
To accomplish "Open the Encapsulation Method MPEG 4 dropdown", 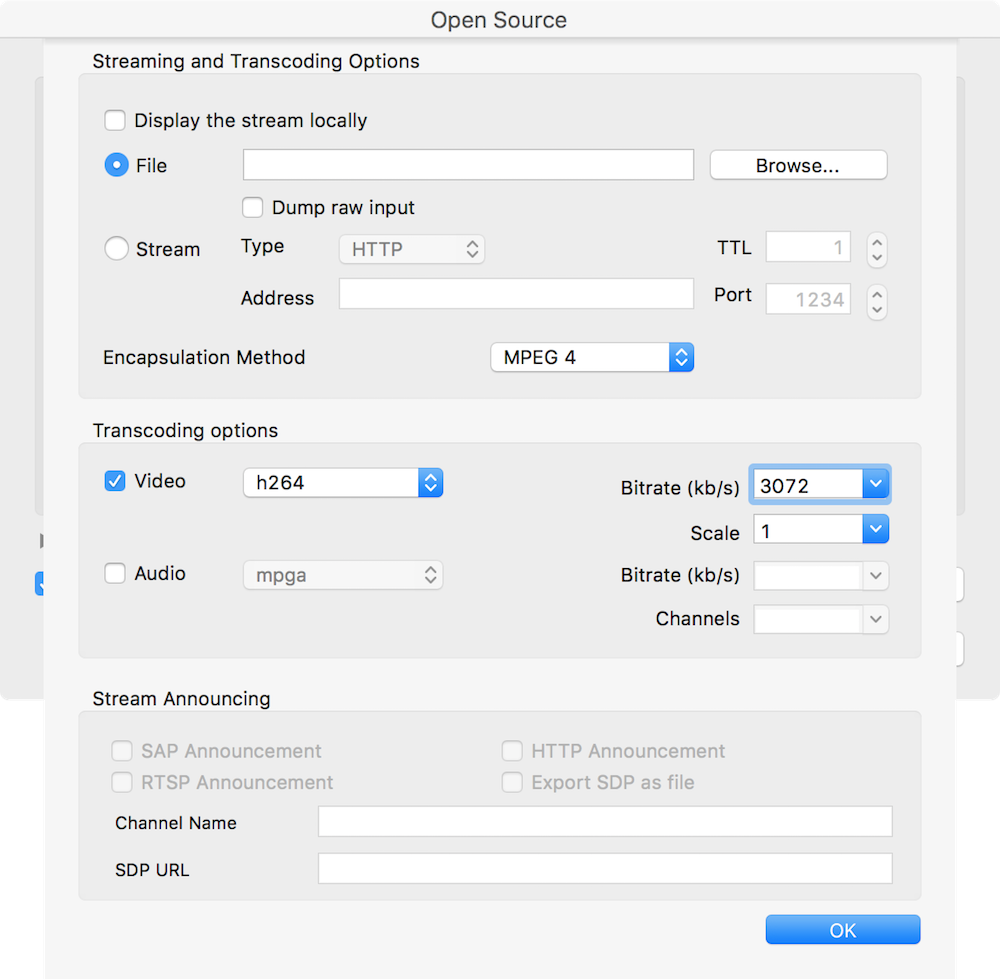I will point(592,357).
